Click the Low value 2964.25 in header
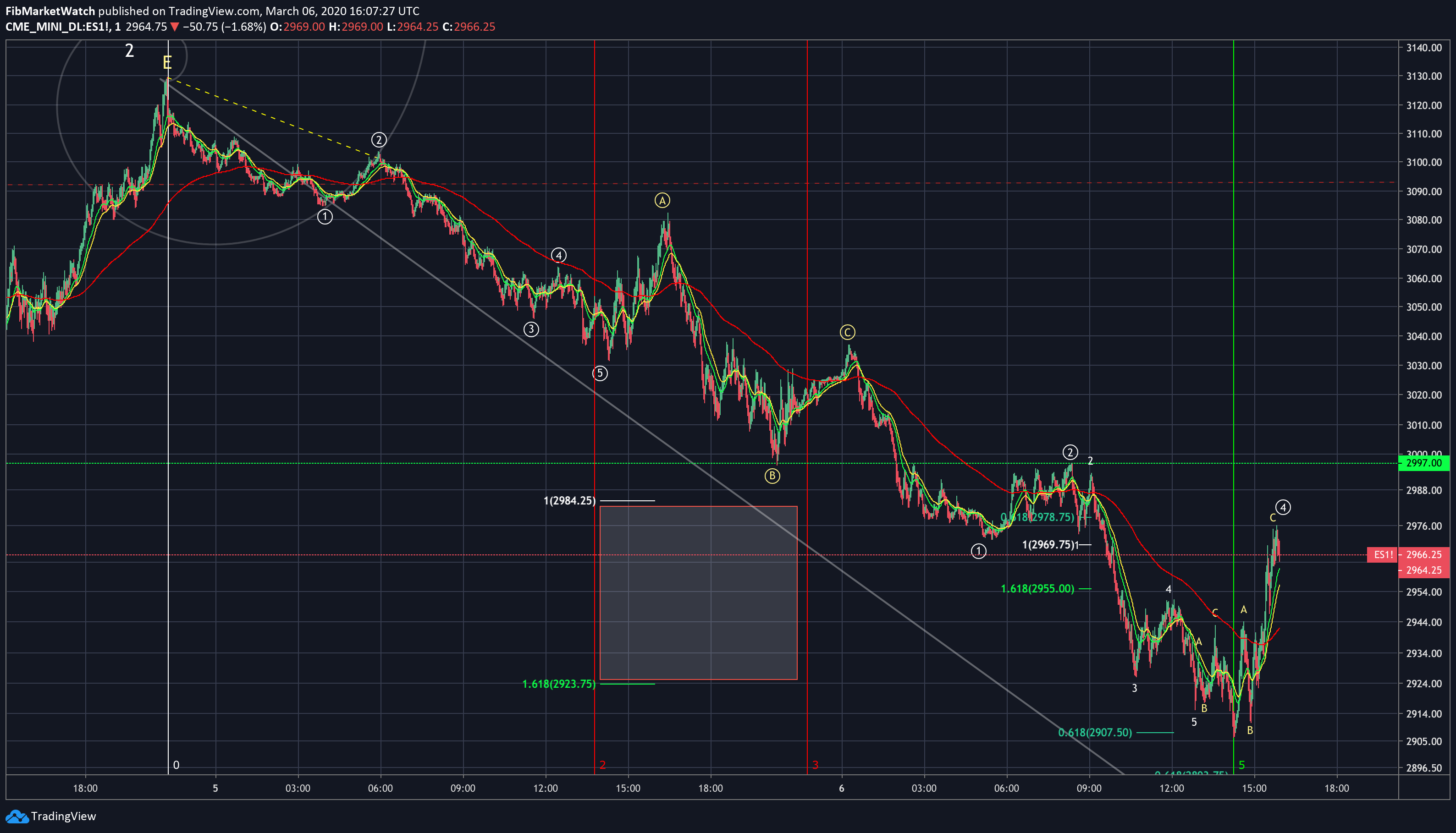The height and width of the screenshot is (833, 1456). [x=418, y=27]
